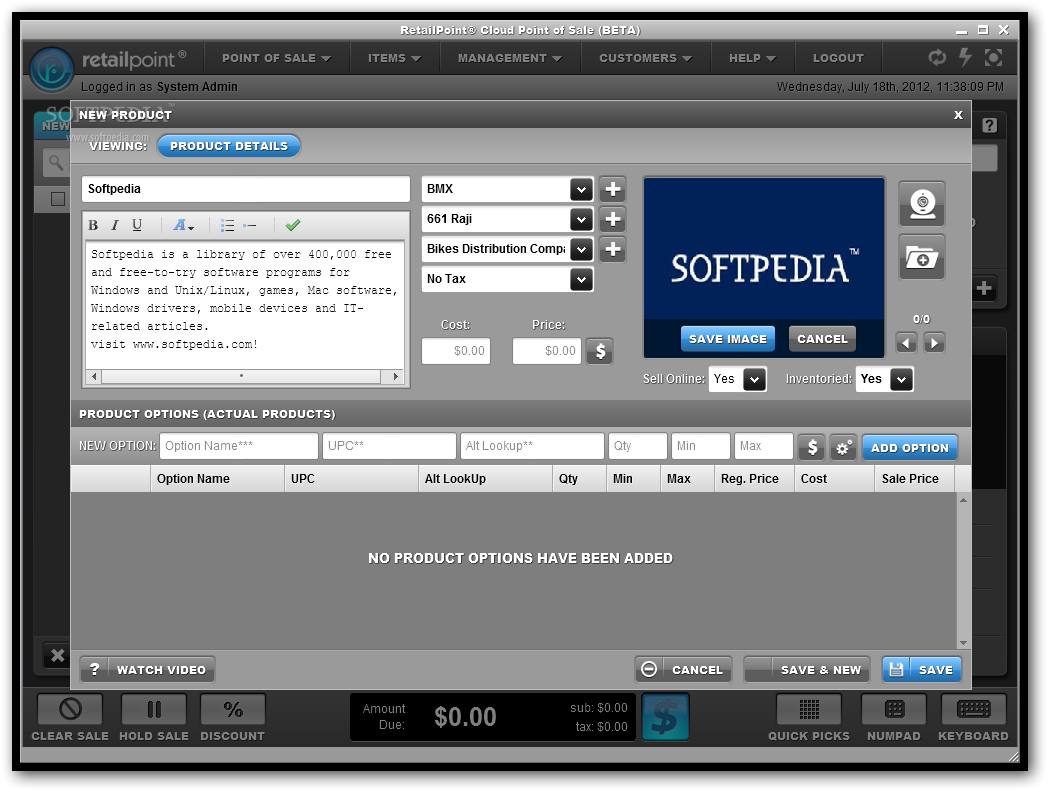The width and height of the screenshot is (1048, 791).
Task: Insert a bulleted list in the description
Action: coord(227,225)
